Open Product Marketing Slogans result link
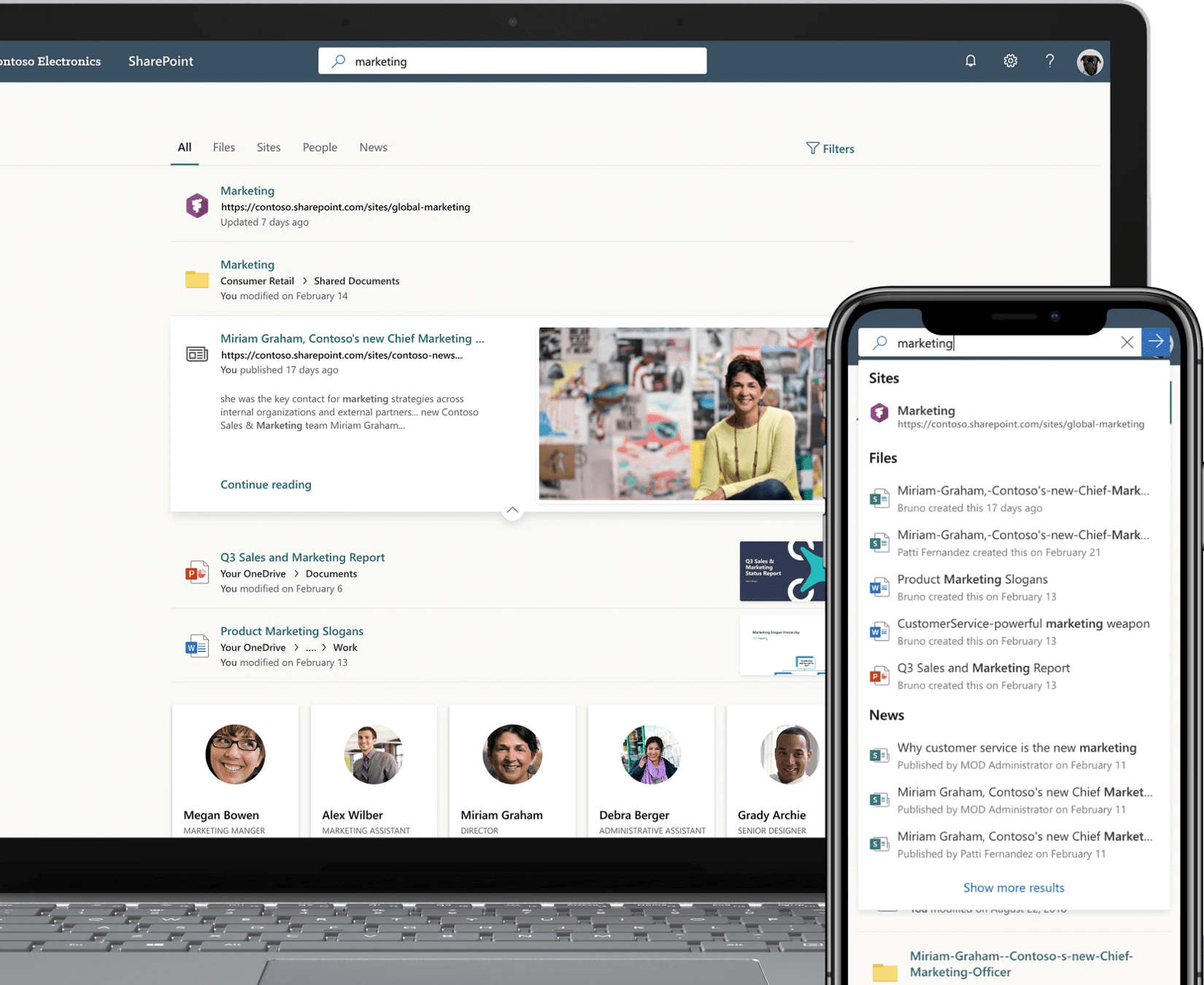Viewport: 1204px width, 985px height. click(292, 631)
